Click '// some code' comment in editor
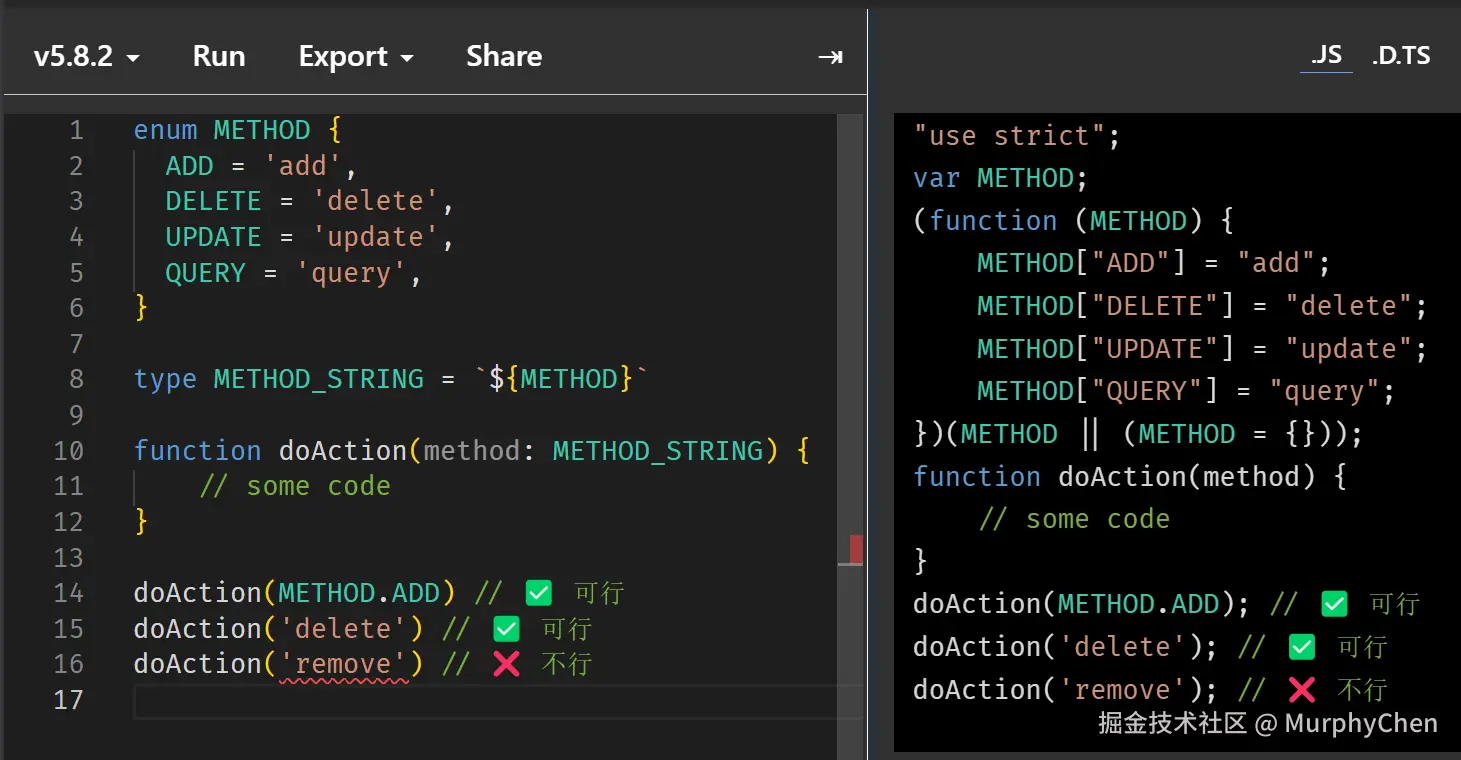1461x760 pixels. pos(295,486)
